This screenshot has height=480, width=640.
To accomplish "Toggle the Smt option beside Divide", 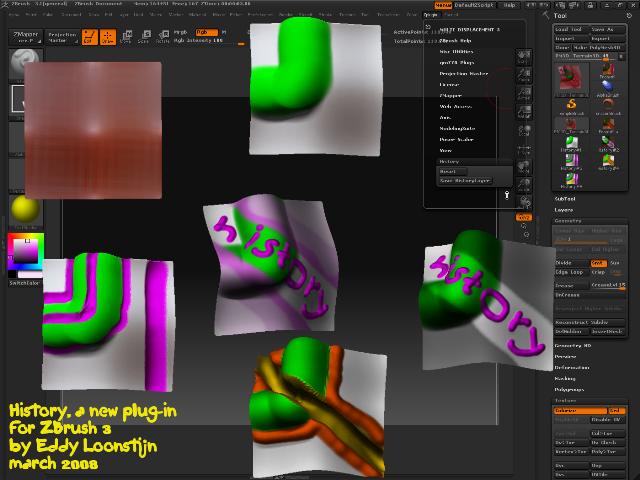I will (599, 263).
